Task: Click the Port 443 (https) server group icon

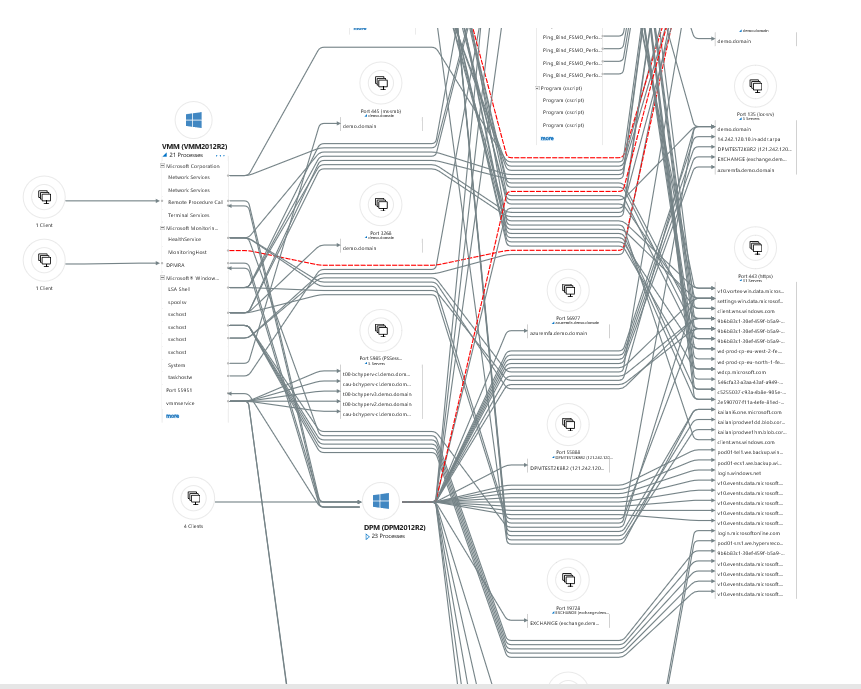Action: coord(755,247)
